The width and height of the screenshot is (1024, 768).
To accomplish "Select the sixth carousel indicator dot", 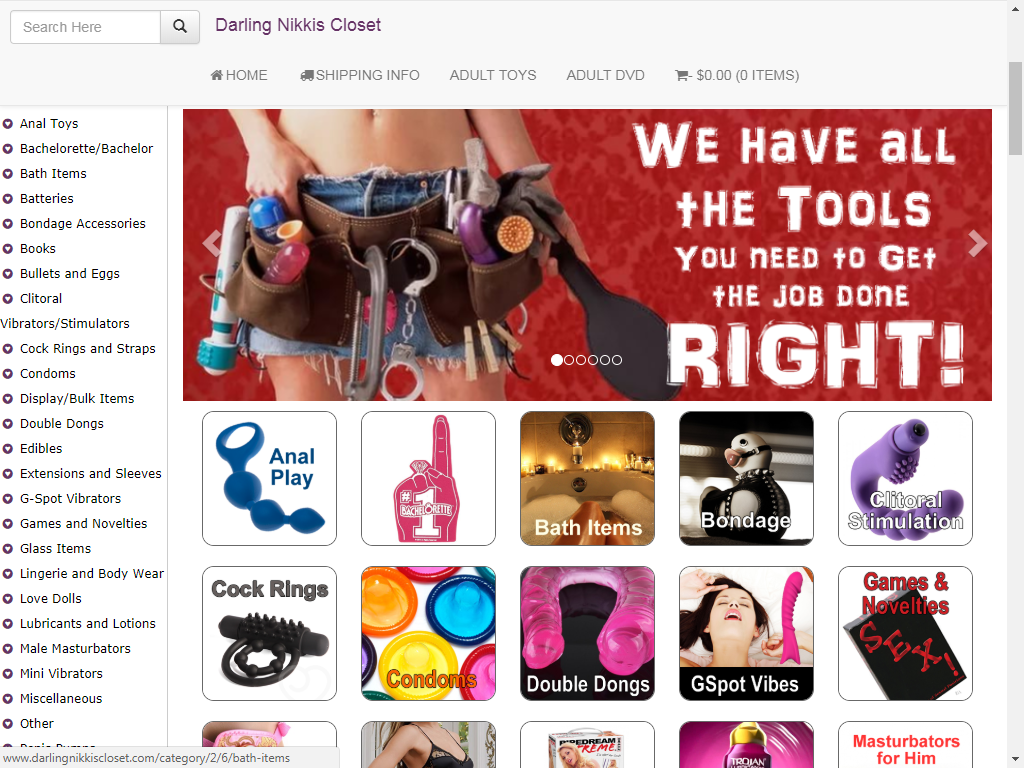I will coord(617,360).
